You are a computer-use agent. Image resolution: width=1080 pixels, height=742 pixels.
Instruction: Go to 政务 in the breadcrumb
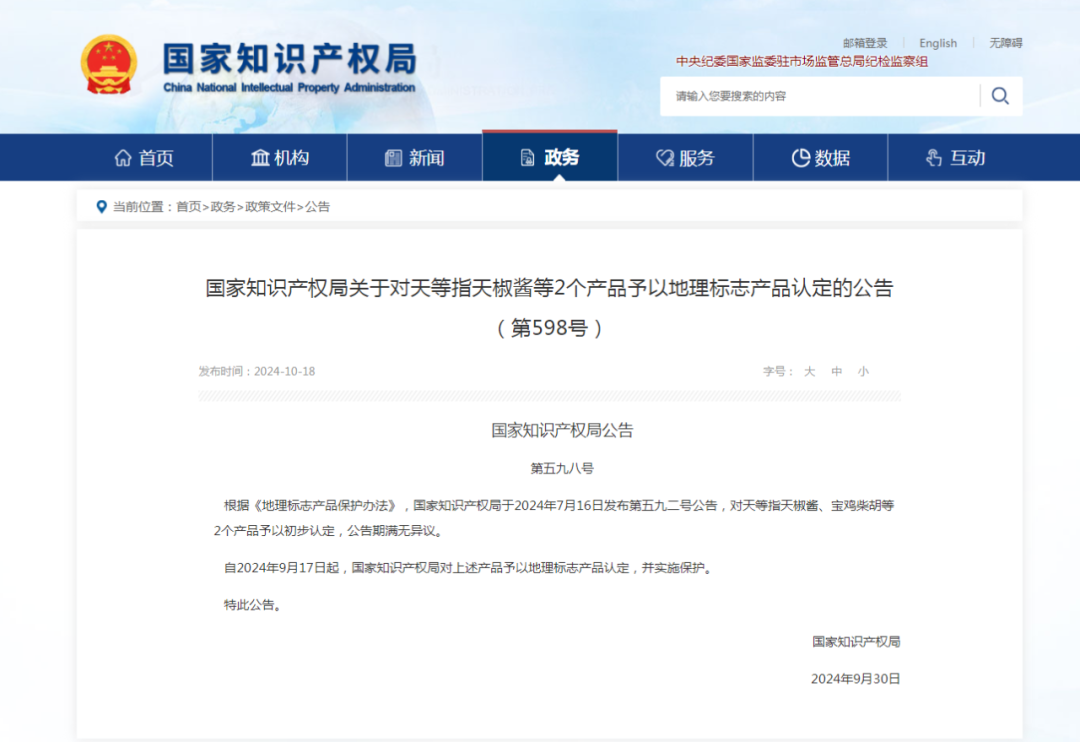coord(222,207)
